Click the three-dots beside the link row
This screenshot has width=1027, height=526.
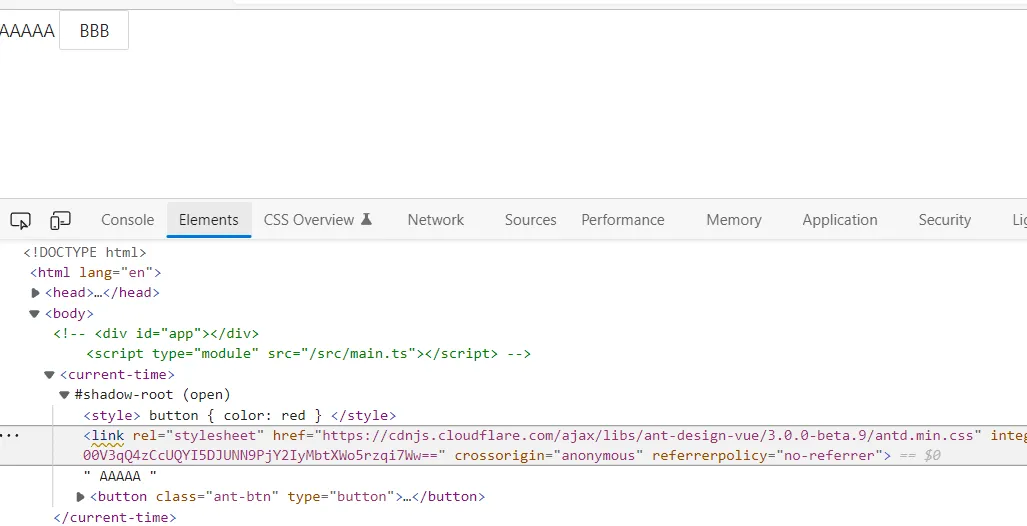pyautogui.click(x=10, y=436)
